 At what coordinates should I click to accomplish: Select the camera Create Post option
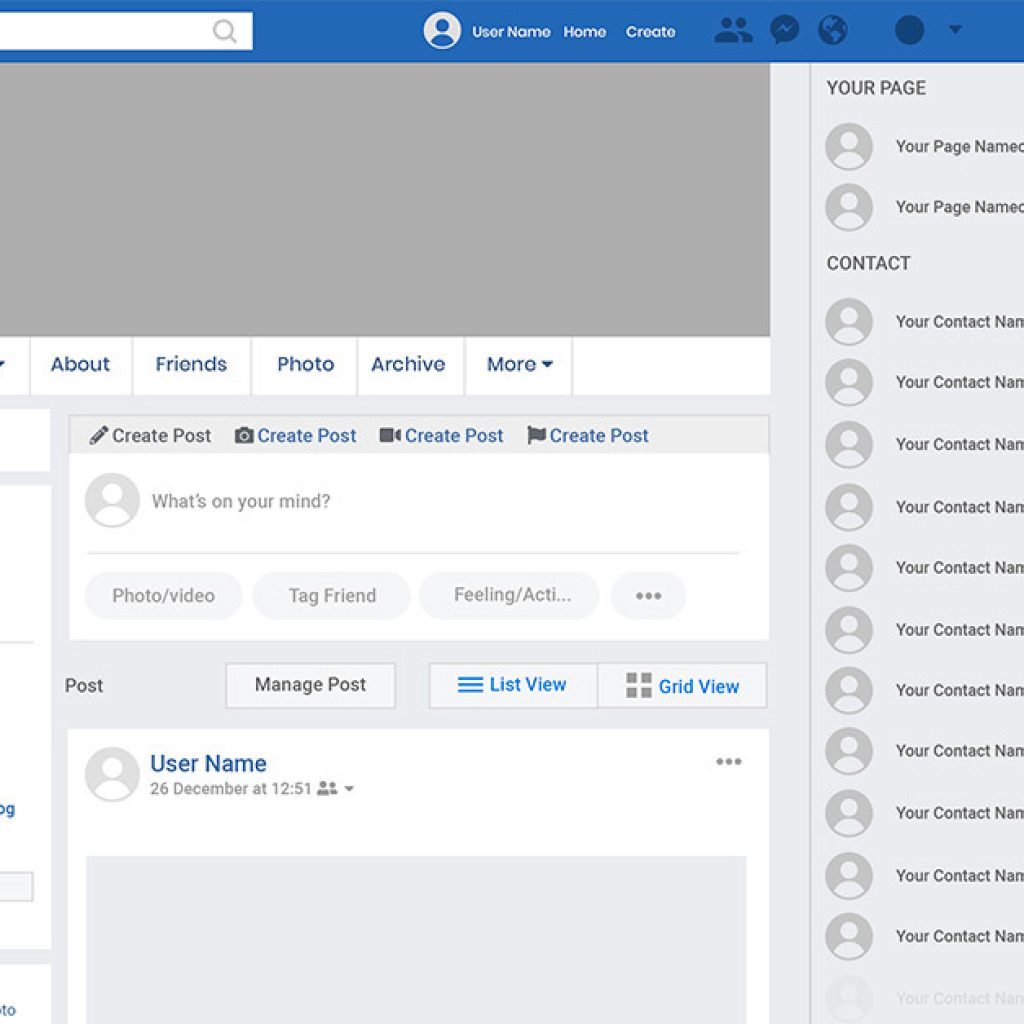pos(296,436)
